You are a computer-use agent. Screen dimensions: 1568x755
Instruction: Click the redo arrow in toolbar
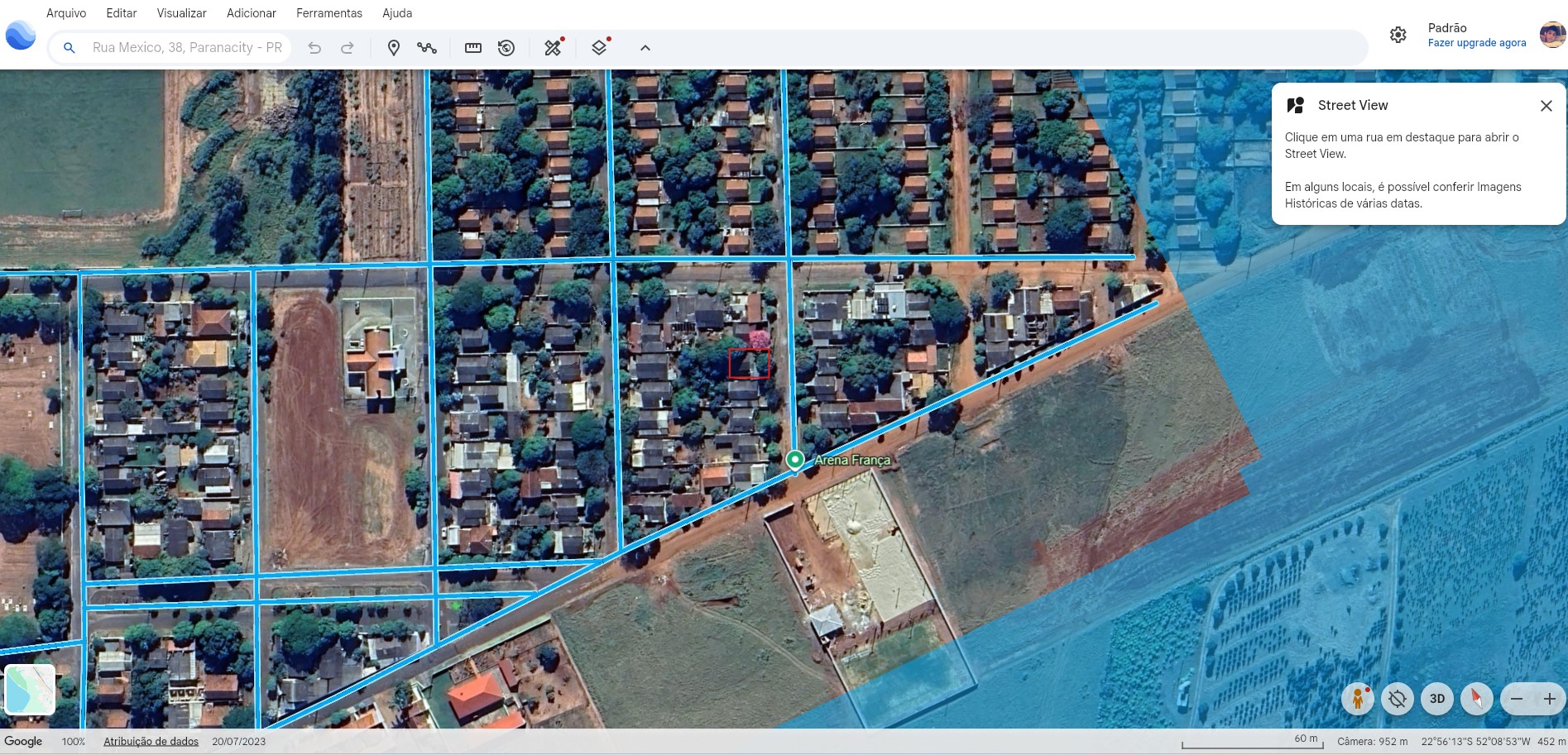pyautogui.click(x=348, y=48)
